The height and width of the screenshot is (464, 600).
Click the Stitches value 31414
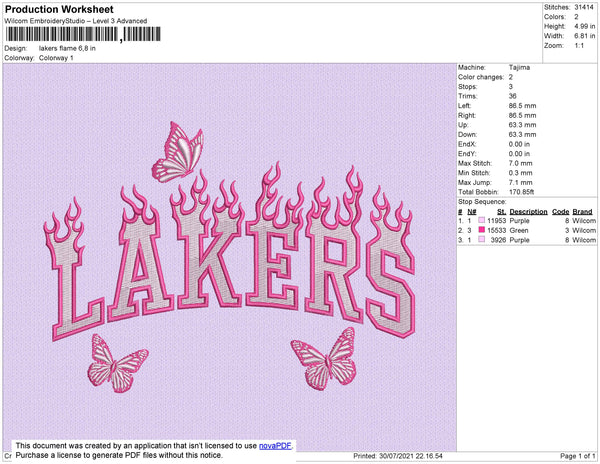pos(584,7)
